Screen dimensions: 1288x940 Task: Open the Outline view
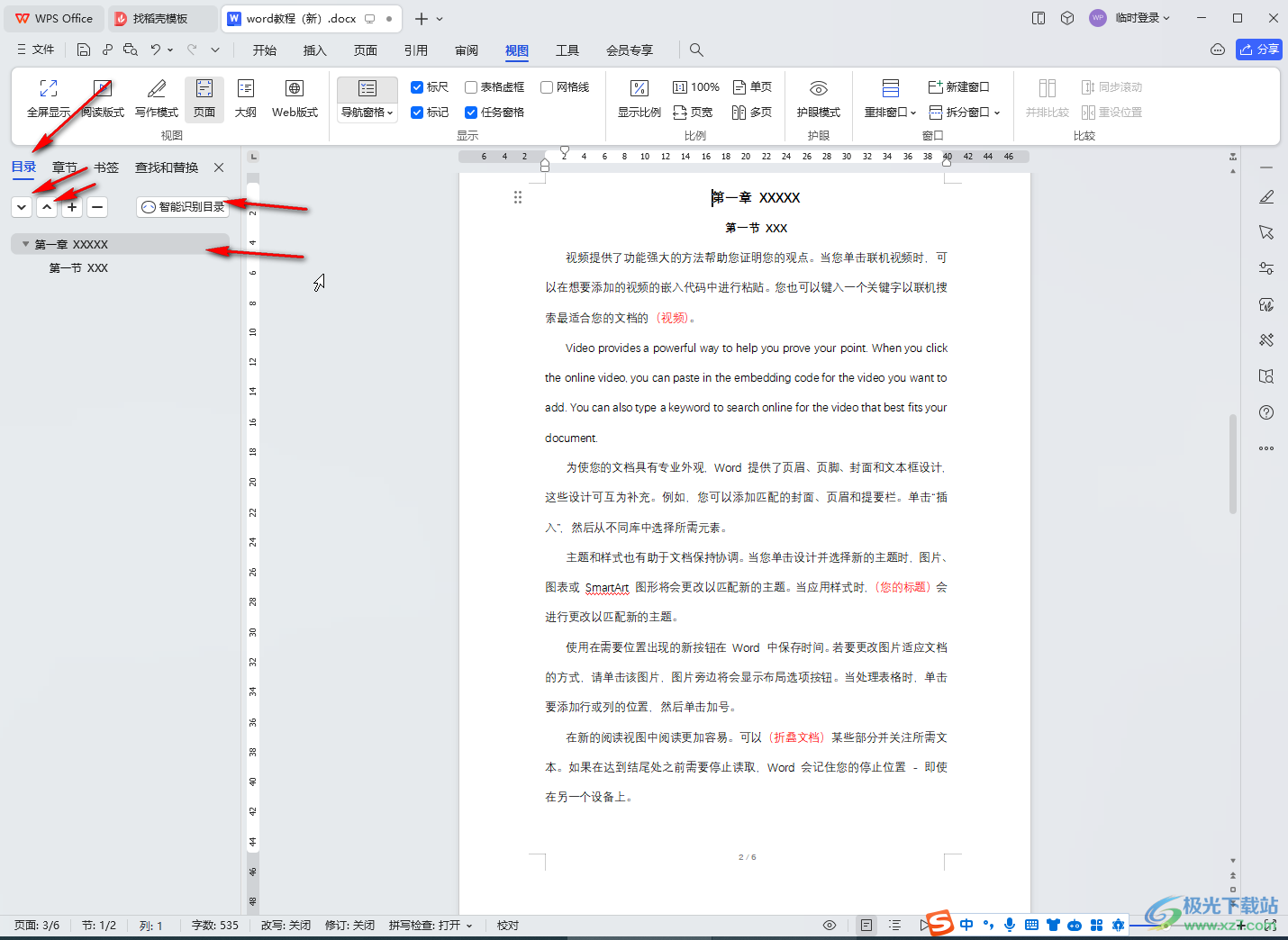(246, 98)
